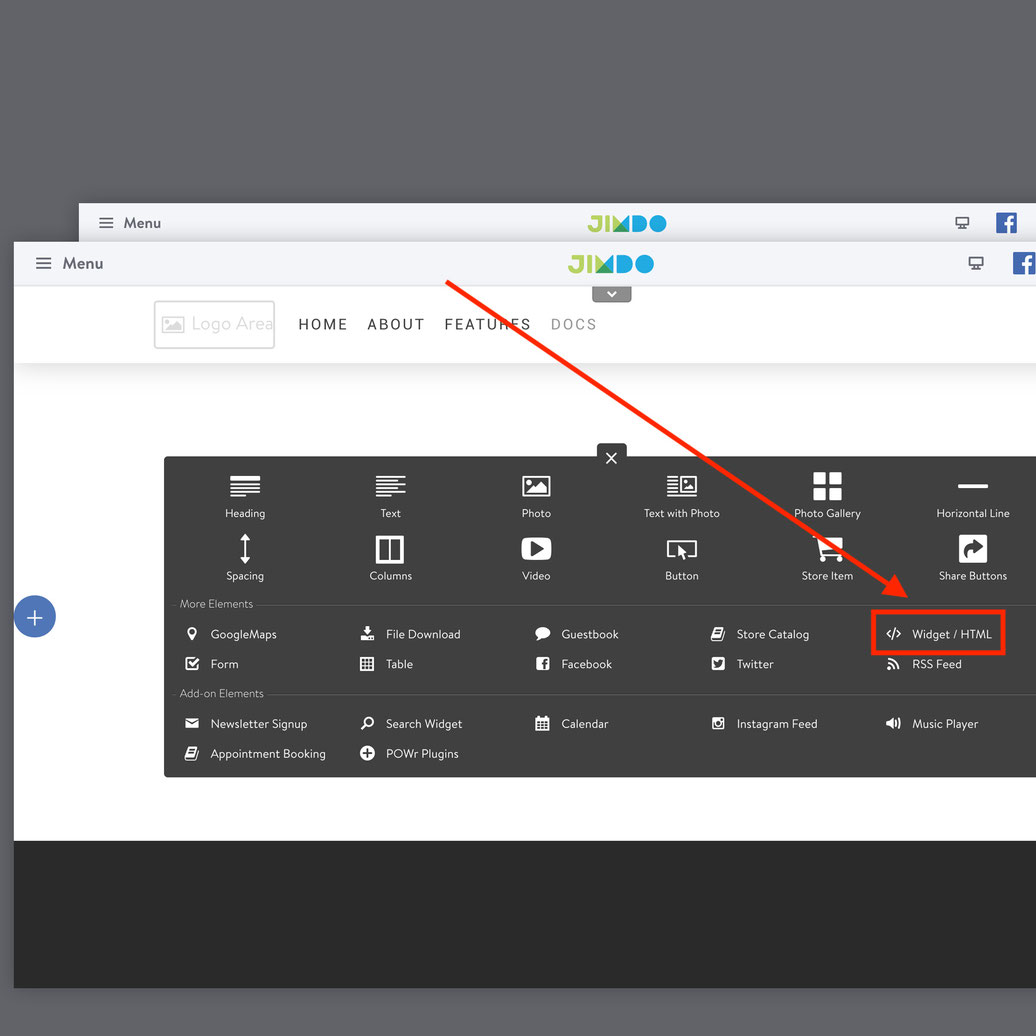Add a Form element
Image resolution: width=1036 pixels, height=1036 pixels.
click(211, 664)
